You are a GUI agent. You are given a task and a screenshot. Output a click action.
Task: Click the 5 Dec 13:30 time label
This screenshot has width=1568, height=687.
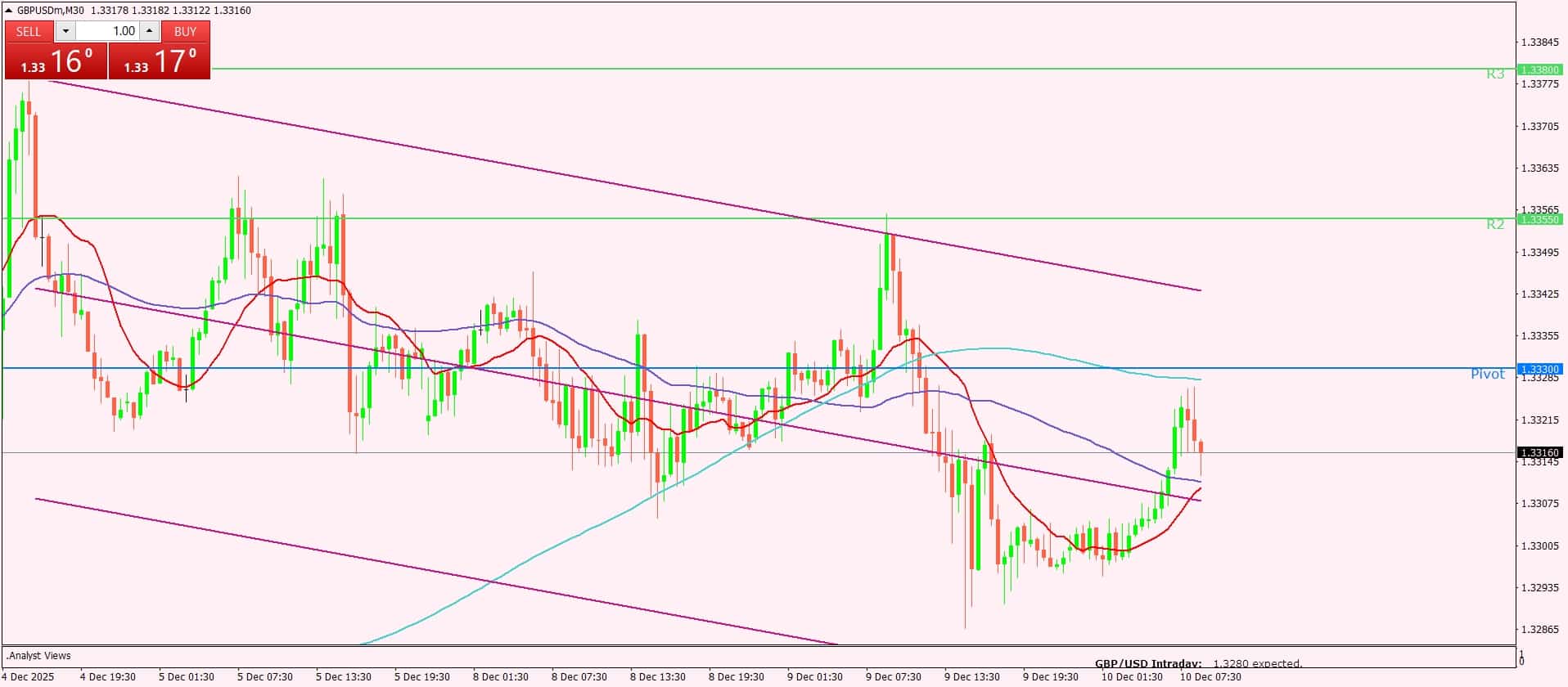pos(344,676)
